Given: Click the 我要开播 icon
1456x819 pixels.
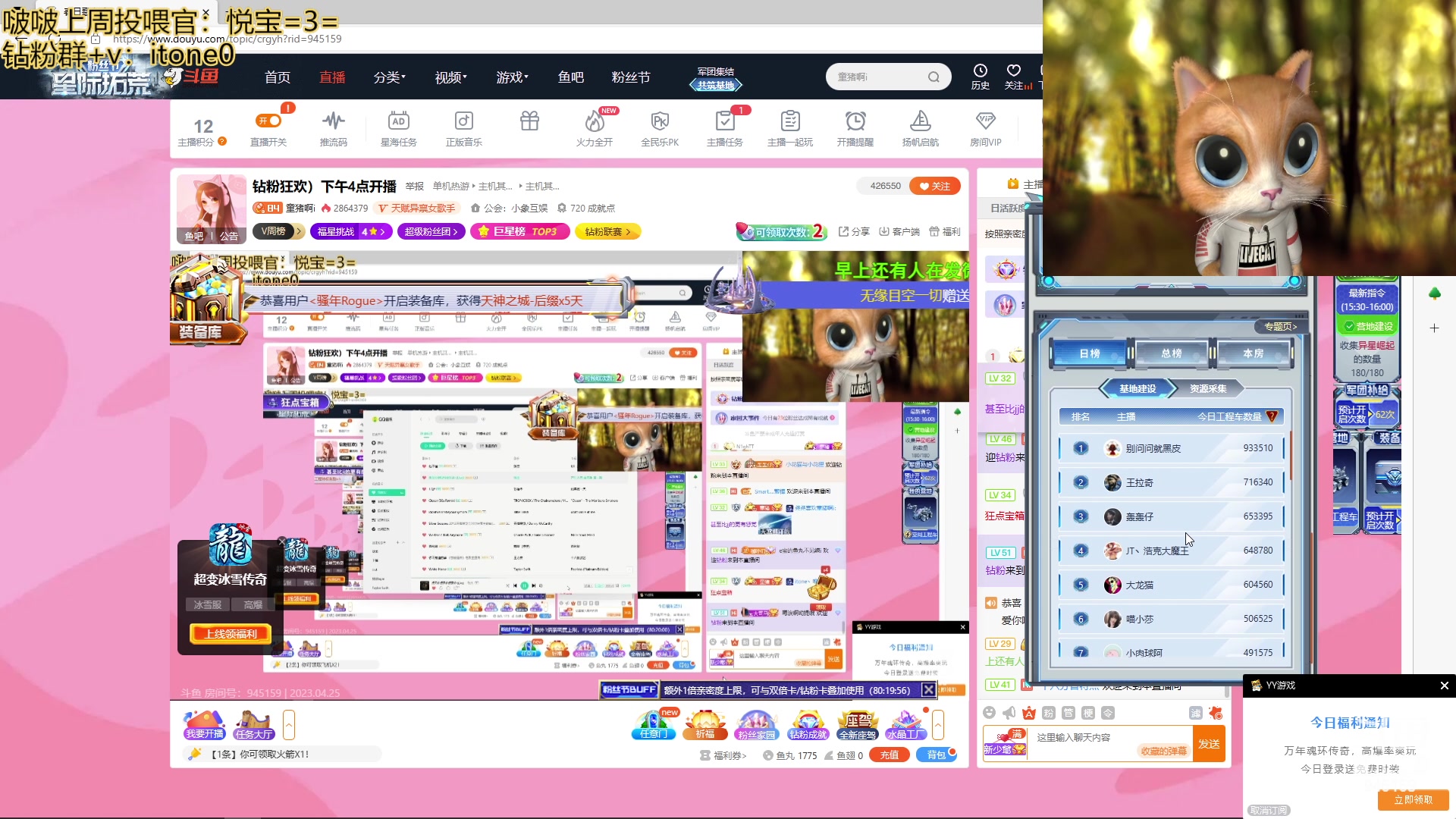Looking at the screenshot, I should (x=205, y=725).
